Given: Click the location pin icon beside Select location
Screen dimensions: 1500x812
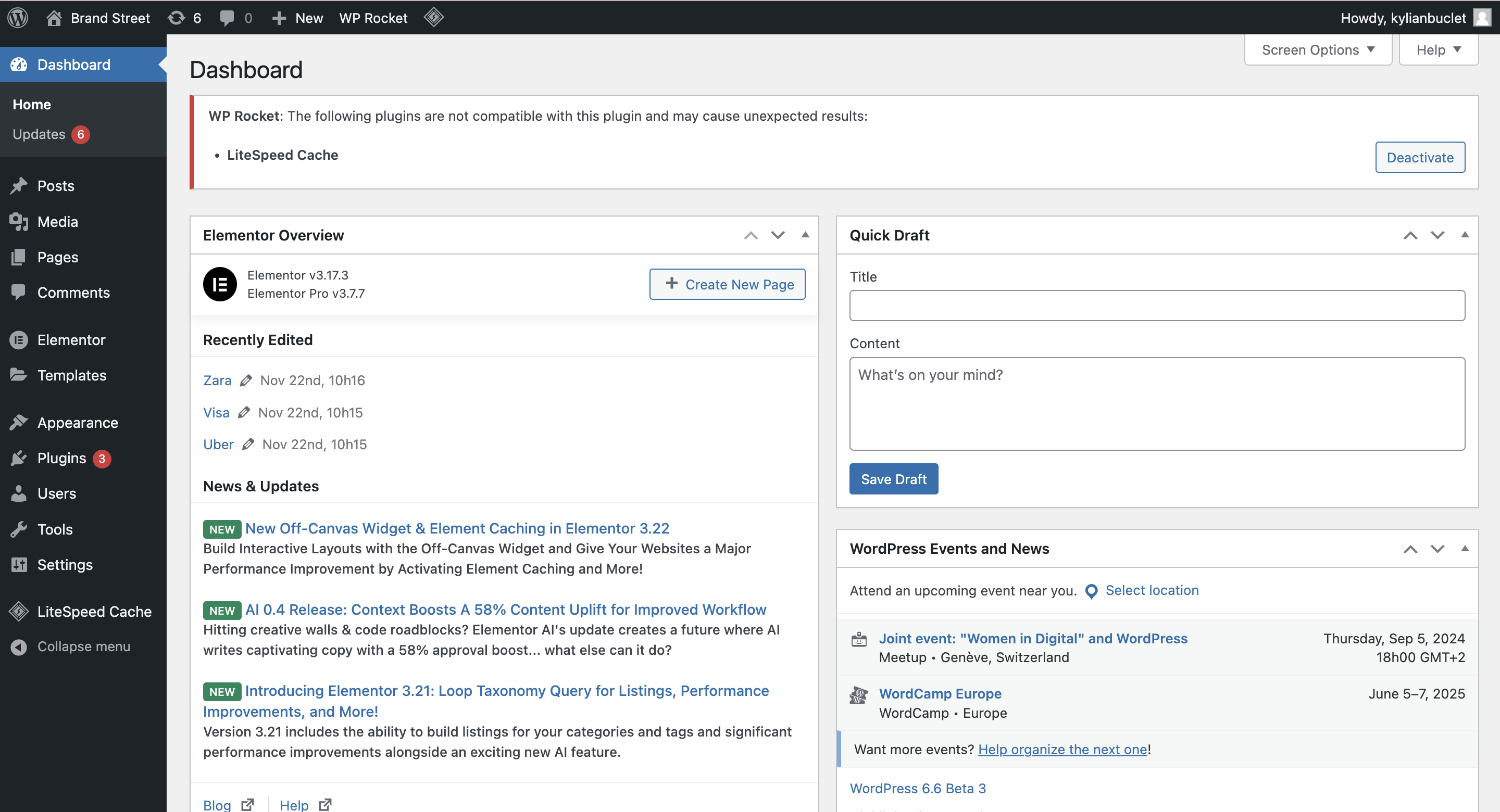Looking at the screenshot, I should point(1092,591).
